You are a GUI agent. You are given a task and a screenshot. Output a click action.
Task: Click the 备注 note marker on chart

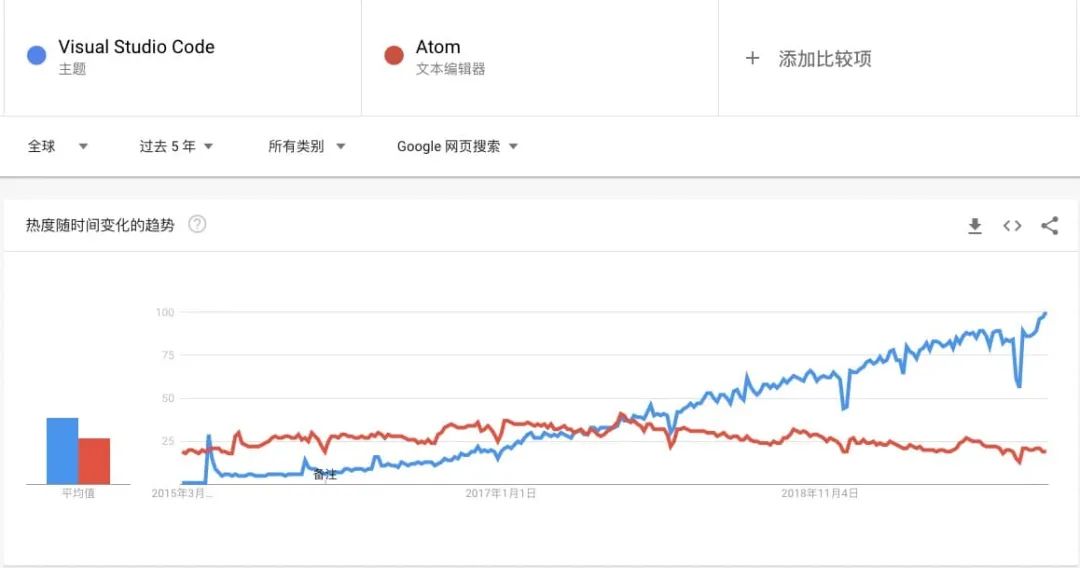click(x=324, y=475)
